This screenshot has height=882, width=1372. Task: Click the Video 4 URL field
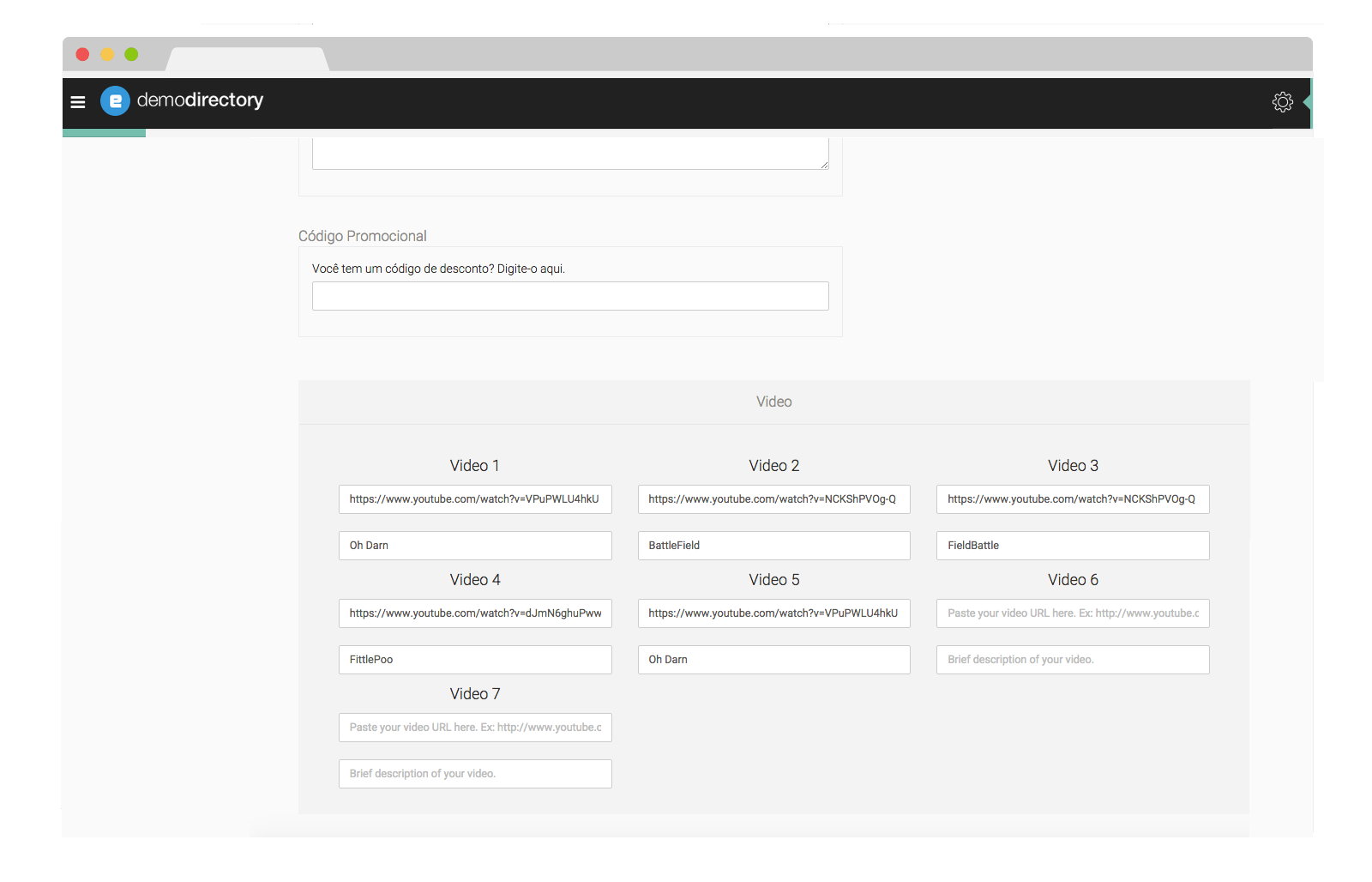click(475, 613)
